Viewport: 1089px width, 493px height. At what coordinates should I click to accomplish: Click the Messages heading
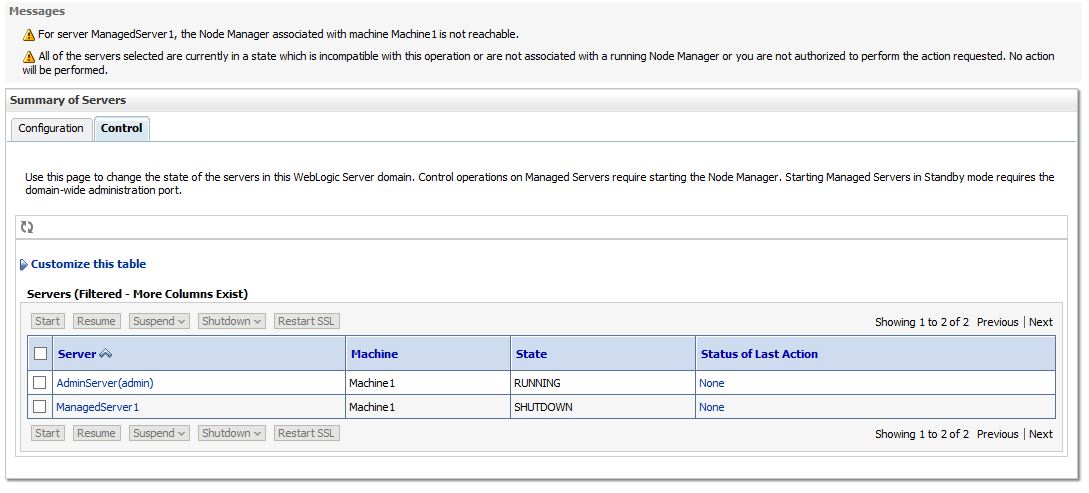click(x=37, y=11)
